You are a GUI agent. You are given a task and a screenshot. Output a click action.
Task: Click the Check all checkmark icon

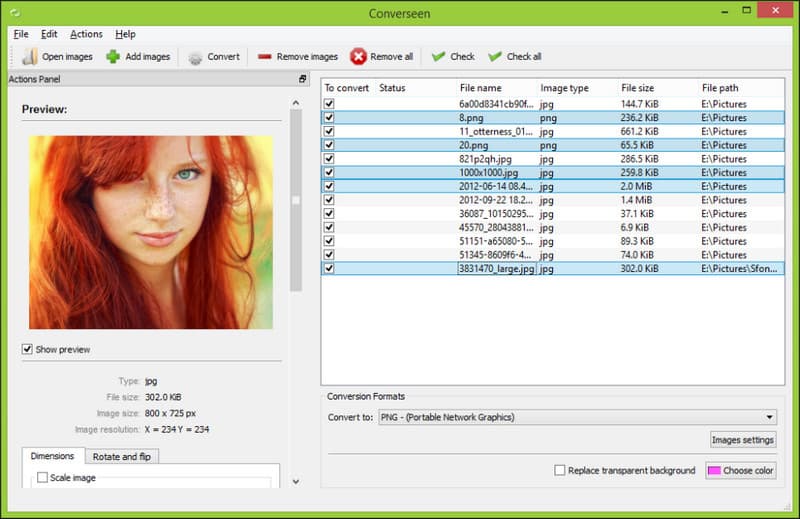(x=494, y=57)
